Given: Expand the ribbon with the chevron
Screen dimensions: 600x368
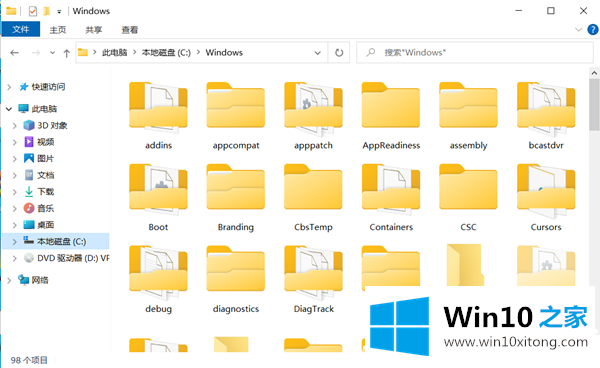Looking at the screenshot, I should click(578, 29).
